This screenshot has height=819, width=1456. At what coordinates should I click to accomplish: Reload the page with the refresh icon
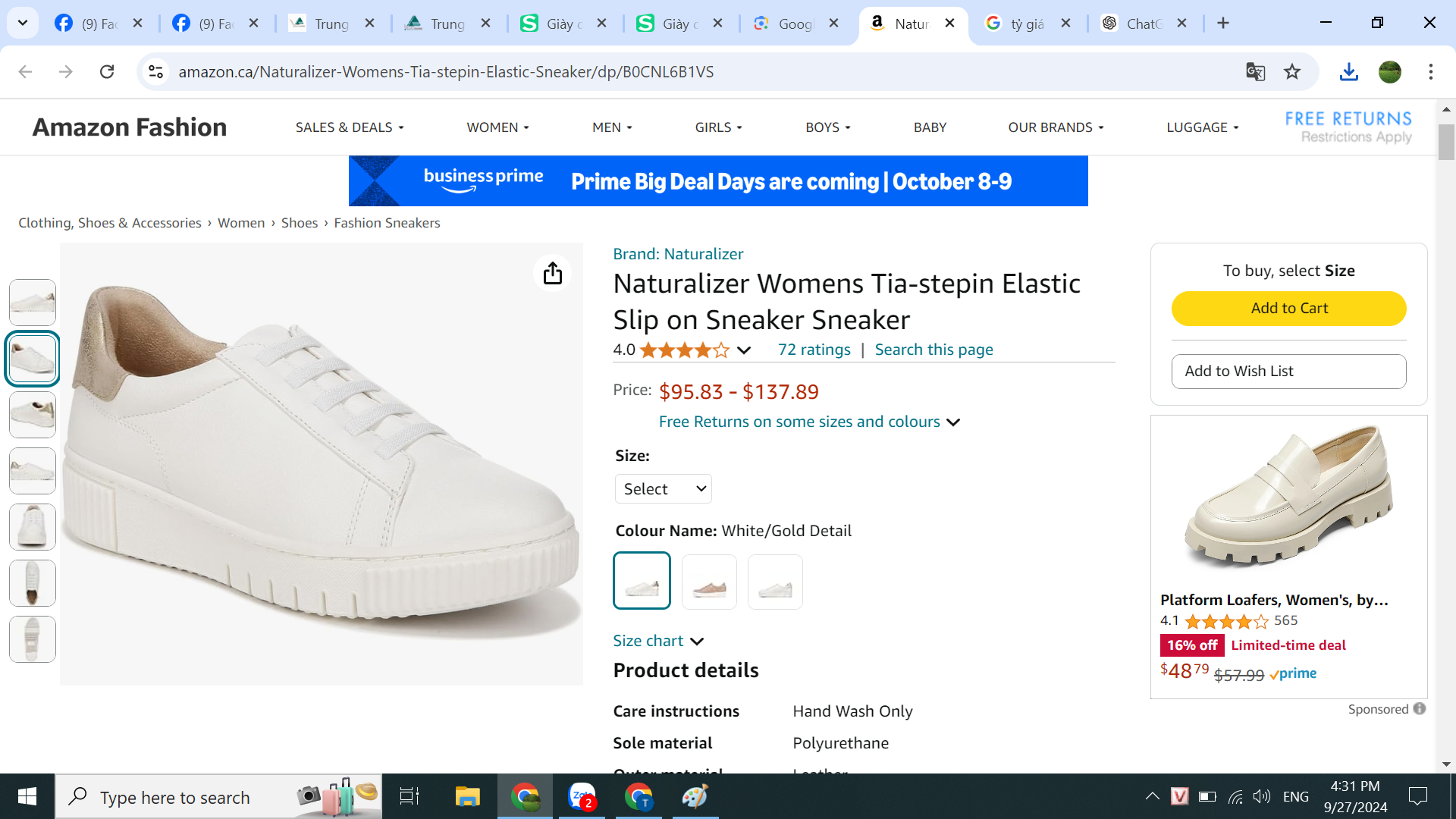[107, 71]
